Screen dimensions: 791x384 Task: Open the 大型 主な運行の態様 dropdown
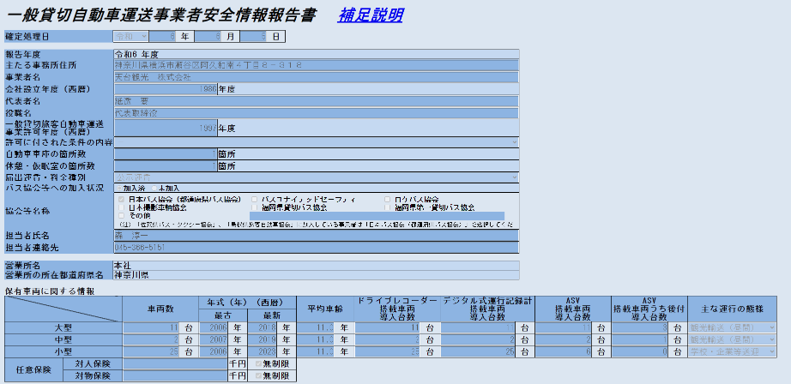pyautogui.click(x=732, y=327)
